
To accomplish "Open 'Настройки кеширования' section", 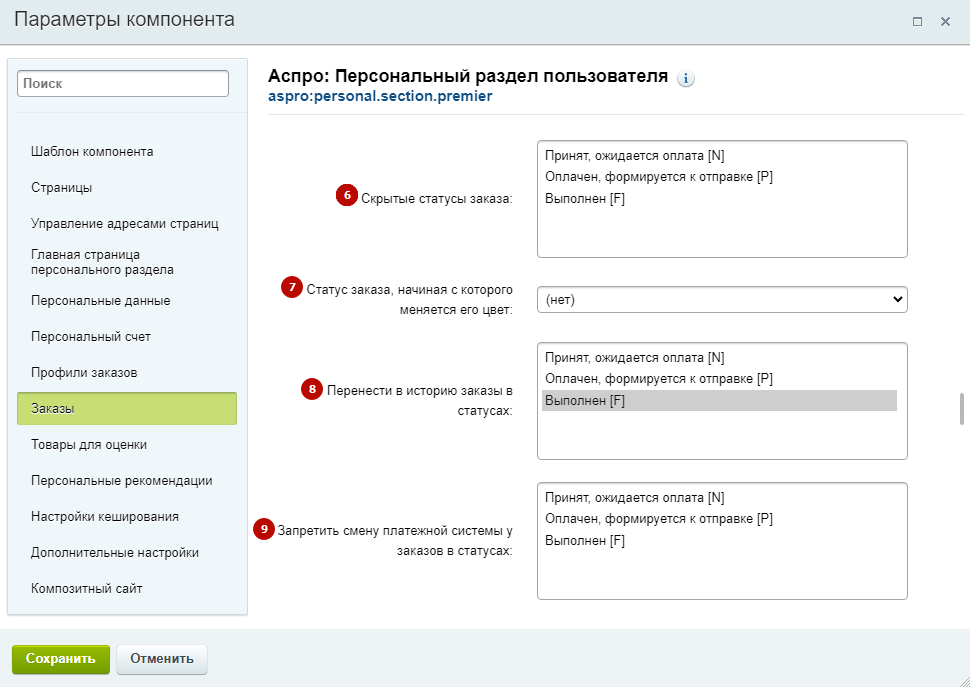I will 105,516.
